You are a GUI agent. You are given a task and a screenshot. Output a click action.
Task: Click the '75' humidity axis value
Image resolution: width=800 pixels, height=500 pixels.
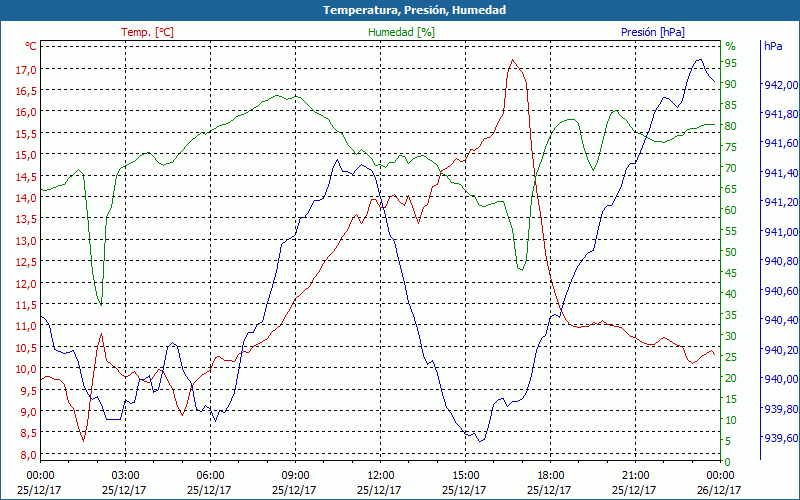tap(731, 147)
